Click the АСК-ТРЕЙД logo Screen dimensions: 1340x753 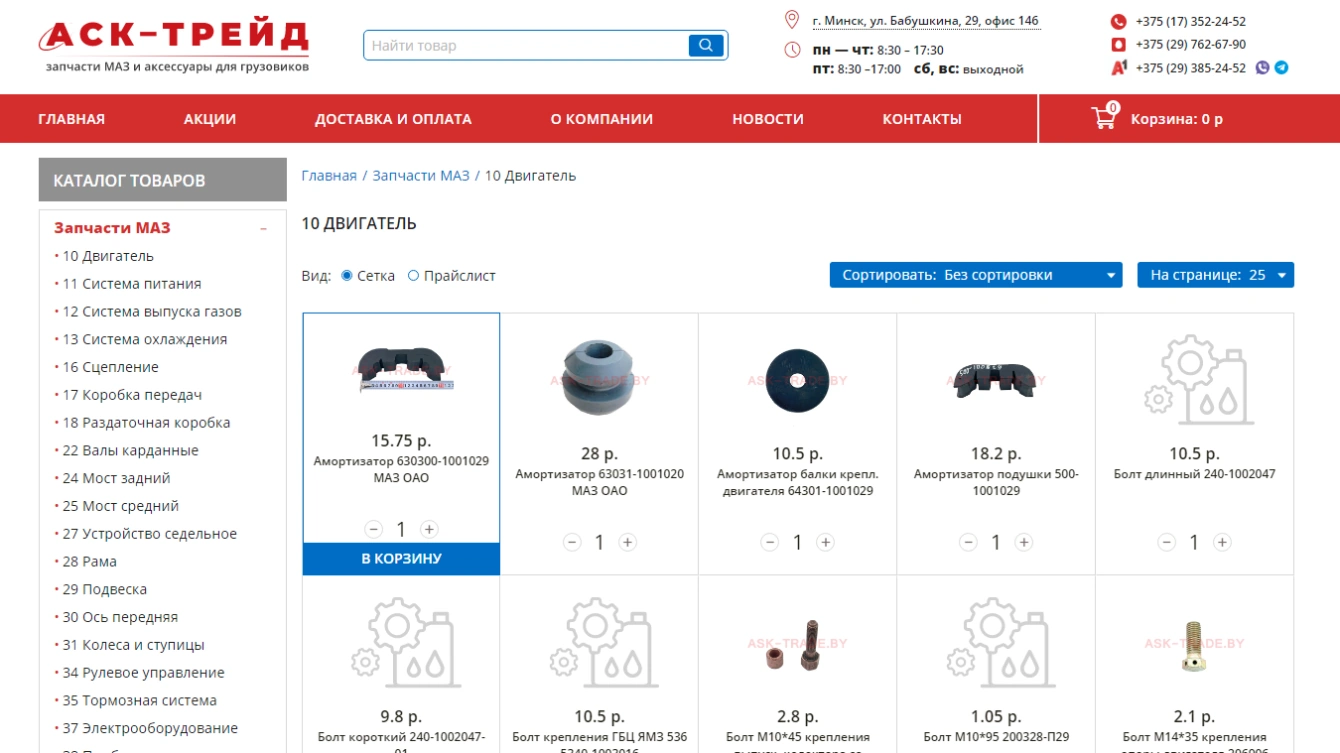[x=175, y=45]
